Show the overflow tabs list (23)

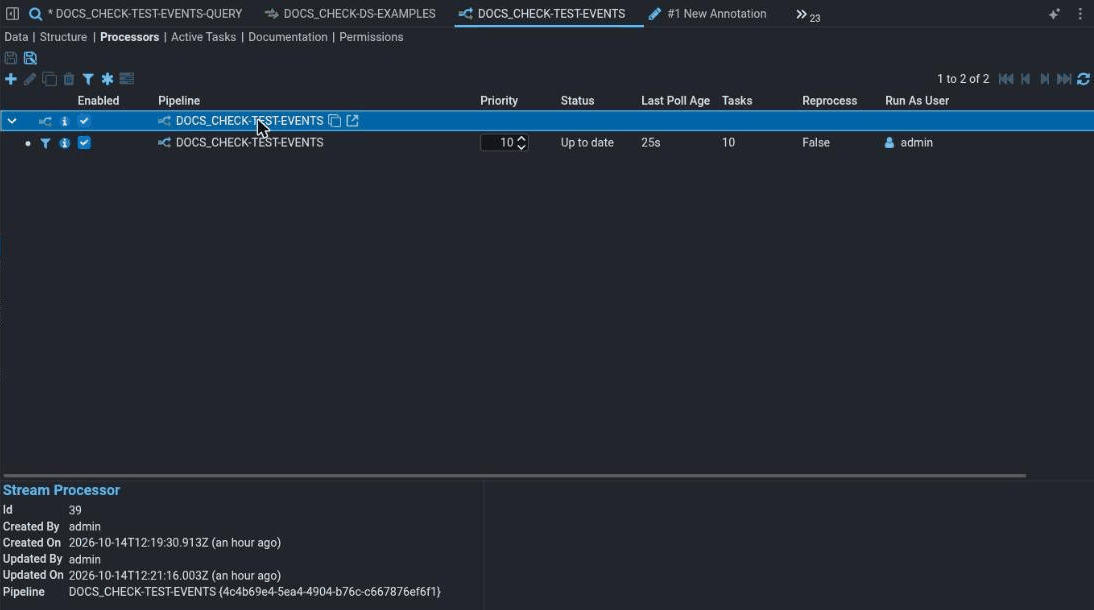[x=808, y=15]
